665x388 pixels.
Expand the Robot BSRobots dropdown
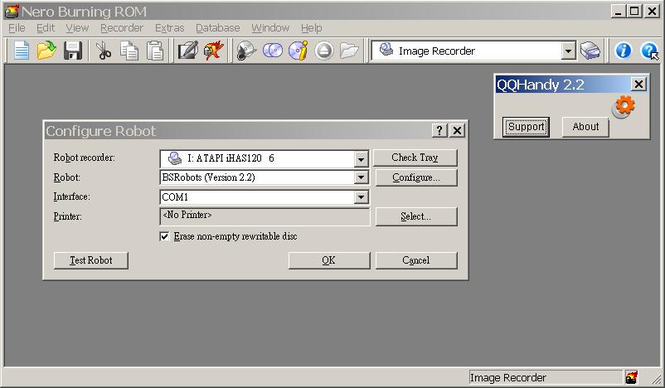pos(360,177)
